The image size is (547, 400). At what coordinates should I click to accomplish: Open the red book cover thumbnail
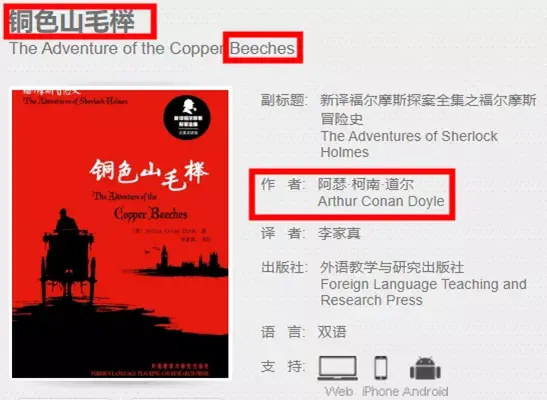coord(120,234)
